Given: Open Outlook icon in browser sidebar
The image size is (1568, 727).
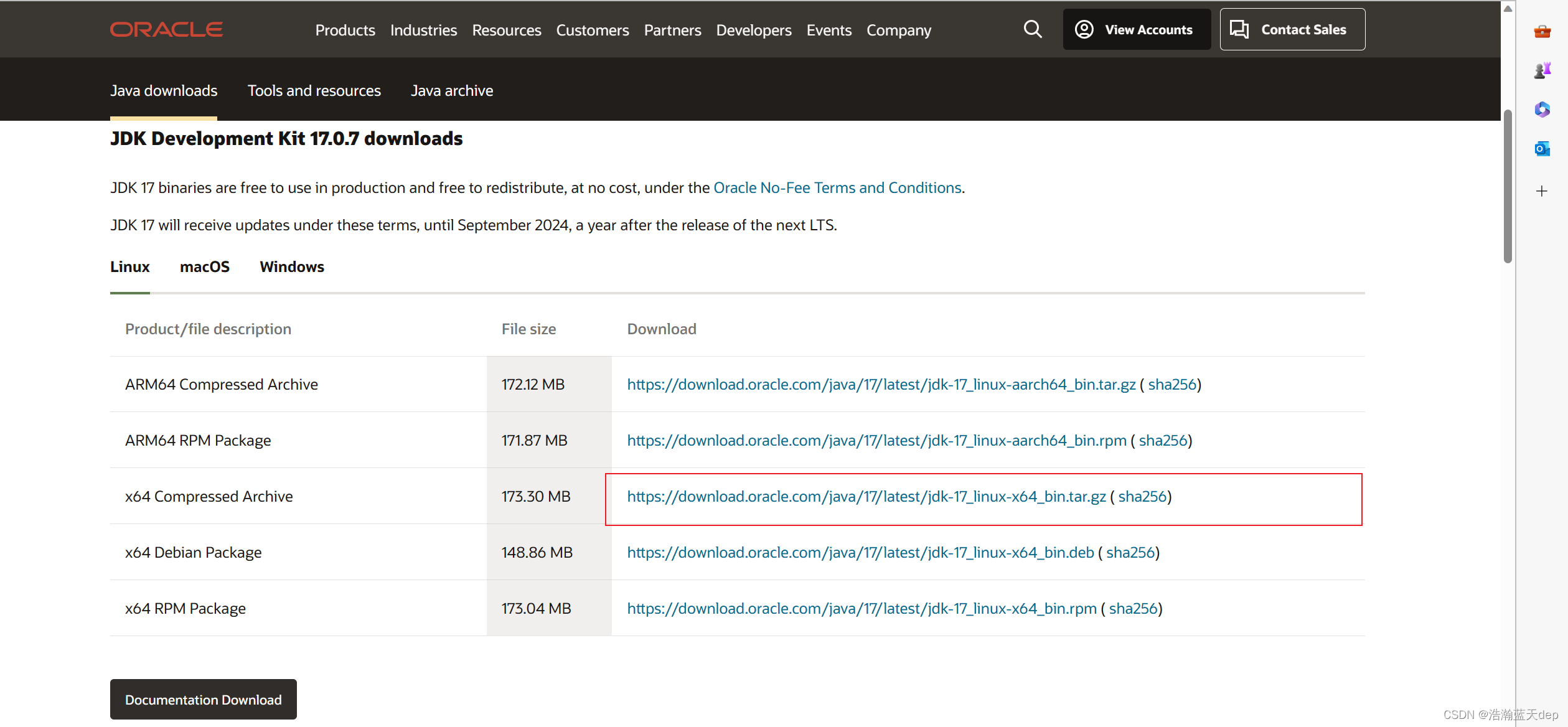Looking at the screenshot, I should click(1542, 149).
